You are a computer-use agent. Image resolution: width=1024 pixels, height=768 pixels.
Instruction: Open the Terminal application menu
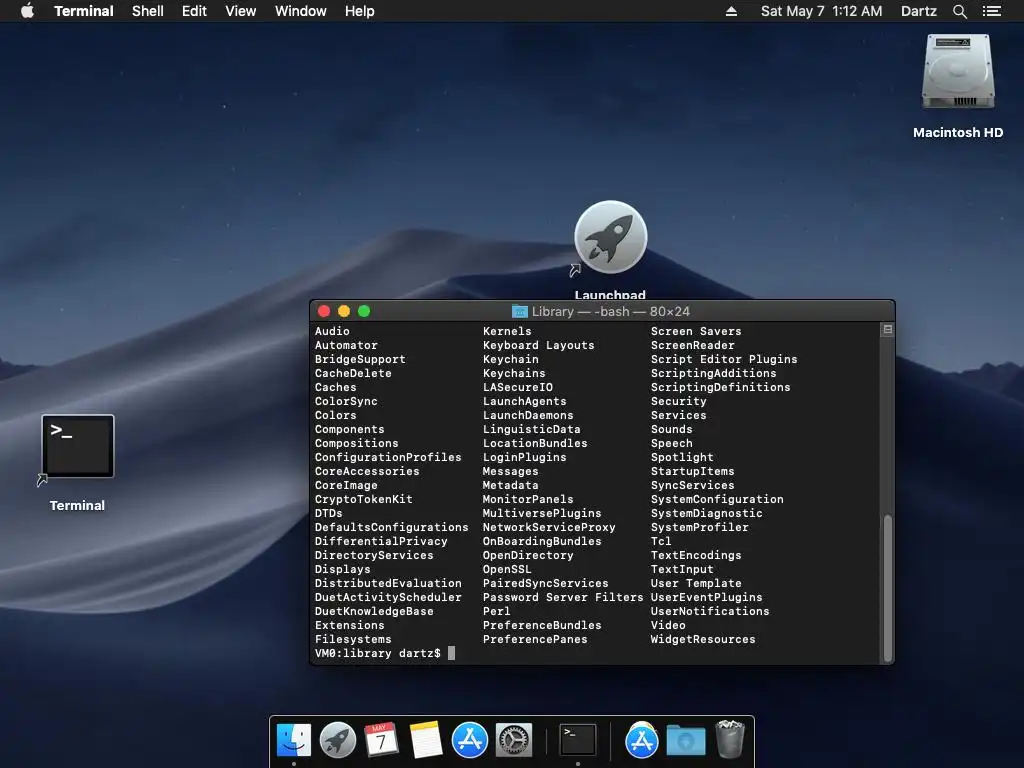click(x=84, y=11)
